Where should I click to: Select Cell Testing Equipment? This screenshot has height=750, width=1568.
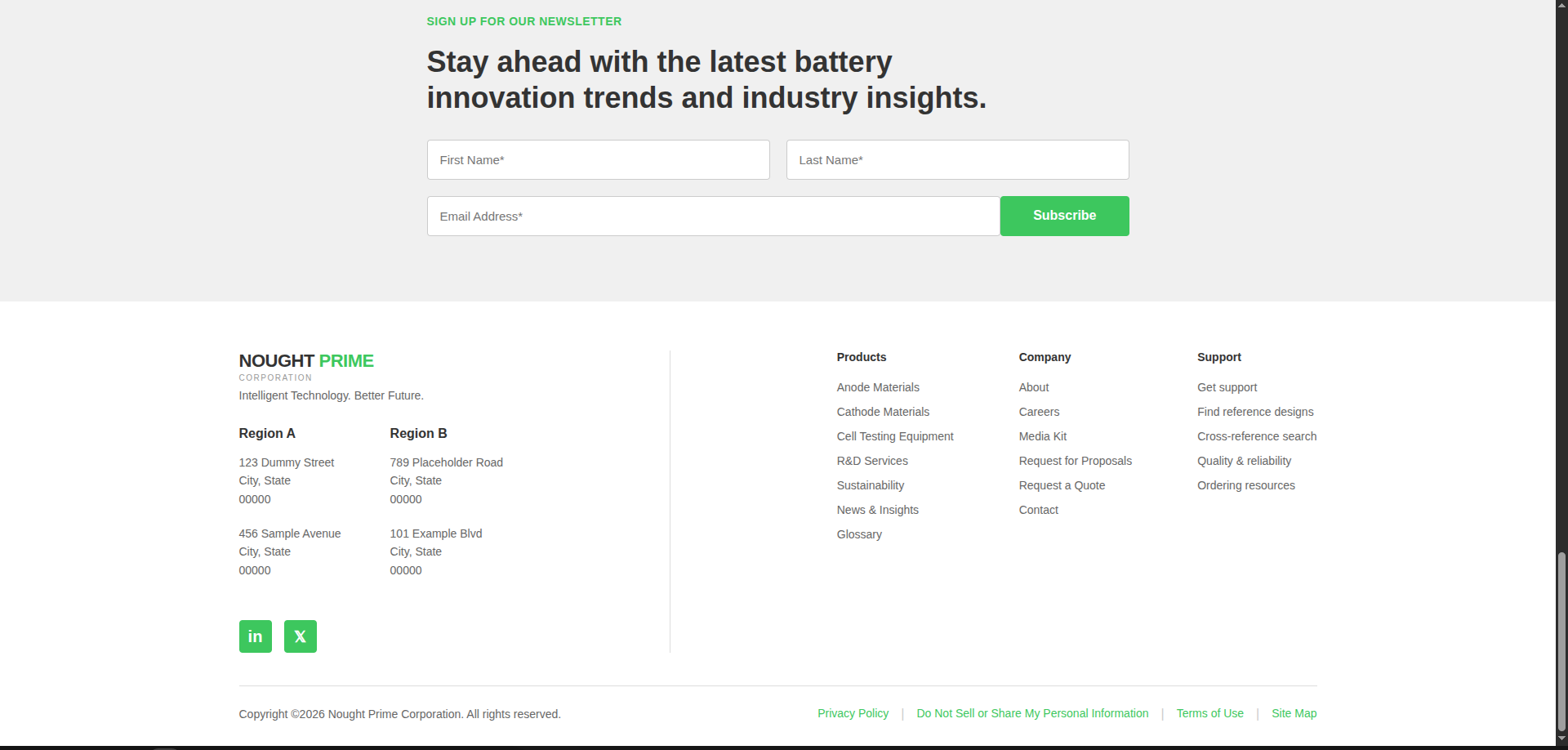[895, 436]
